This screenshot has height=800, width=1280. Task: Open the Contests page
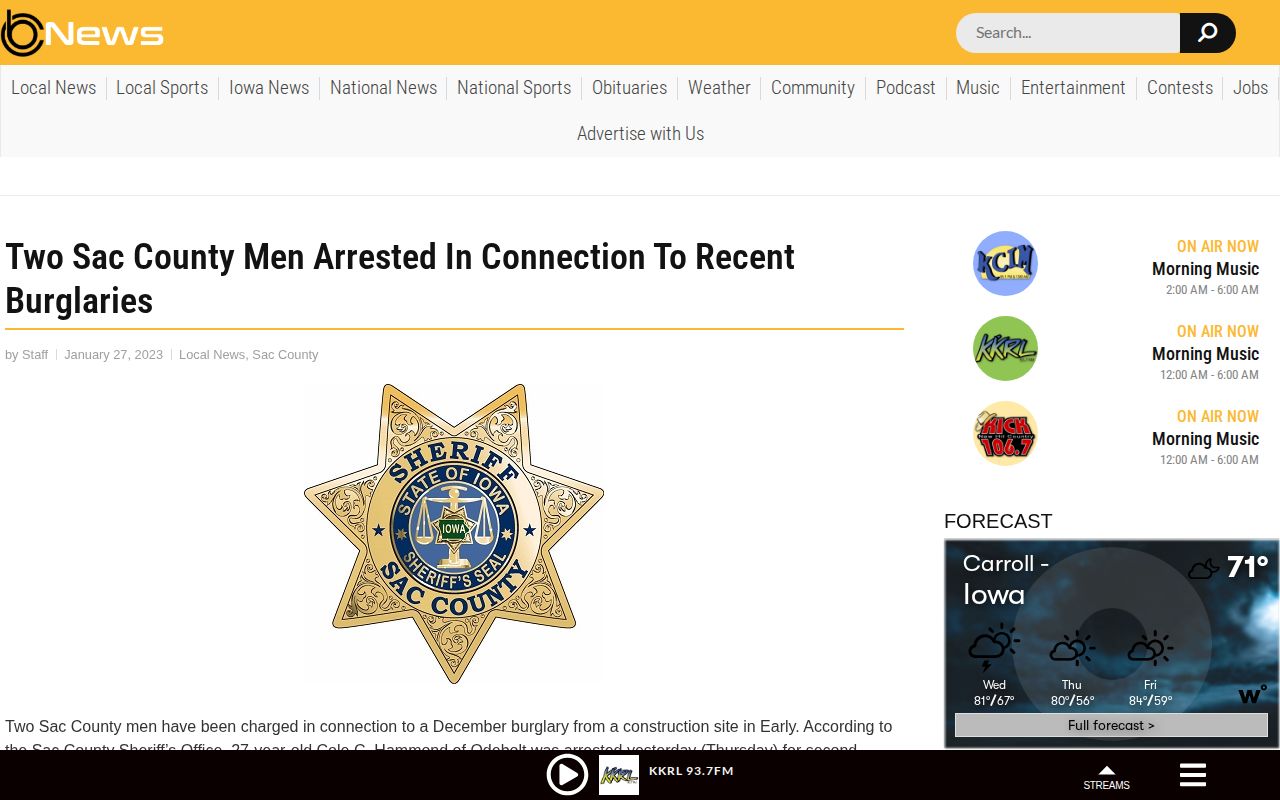(1180, 88)
